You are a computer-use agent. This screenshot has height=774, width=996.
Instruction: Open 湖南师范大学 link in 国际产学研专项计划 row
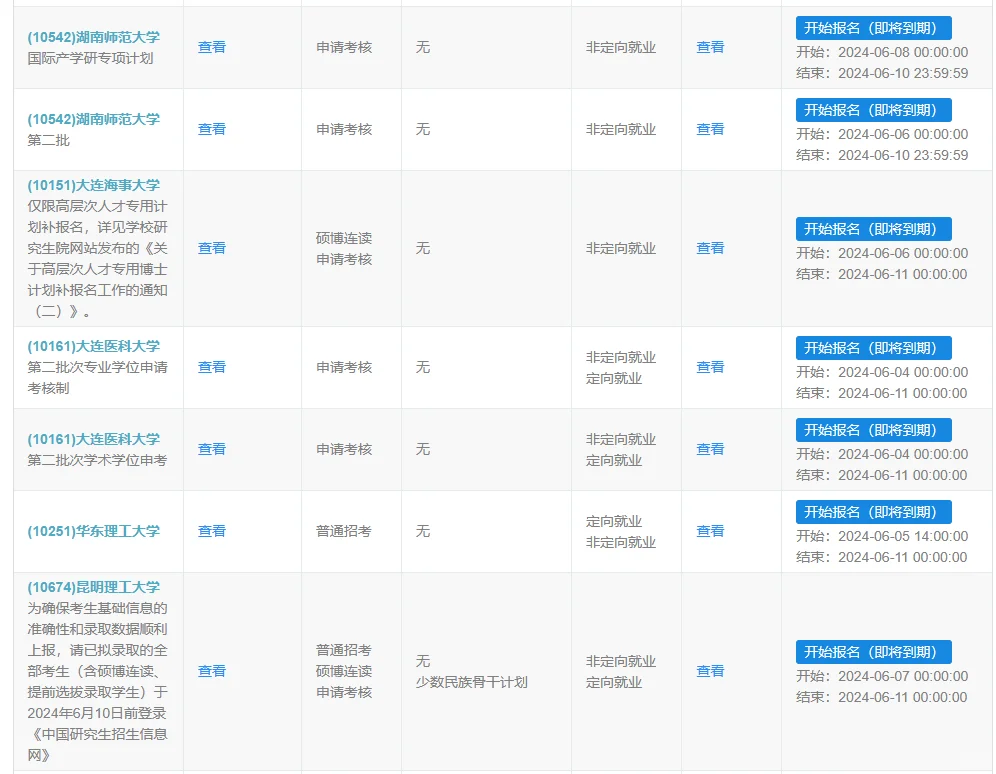(x=93, y=37)
